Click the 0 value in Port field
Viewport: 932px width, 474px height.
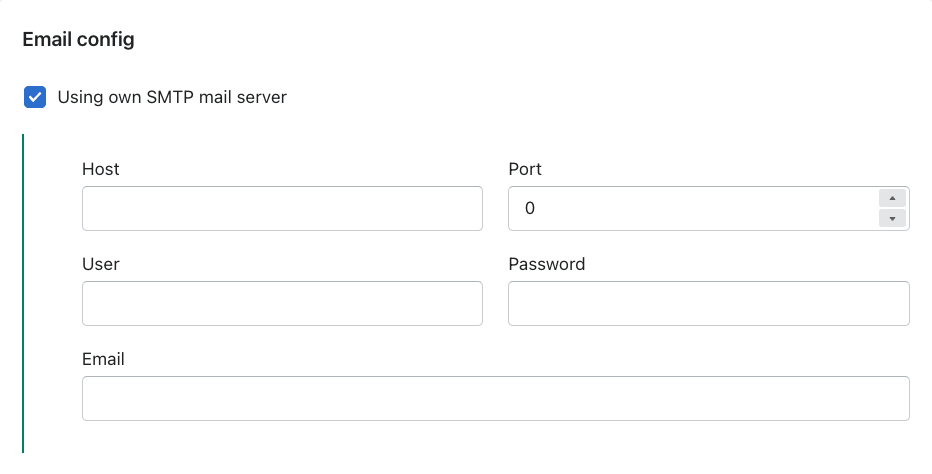pos(530,208)
